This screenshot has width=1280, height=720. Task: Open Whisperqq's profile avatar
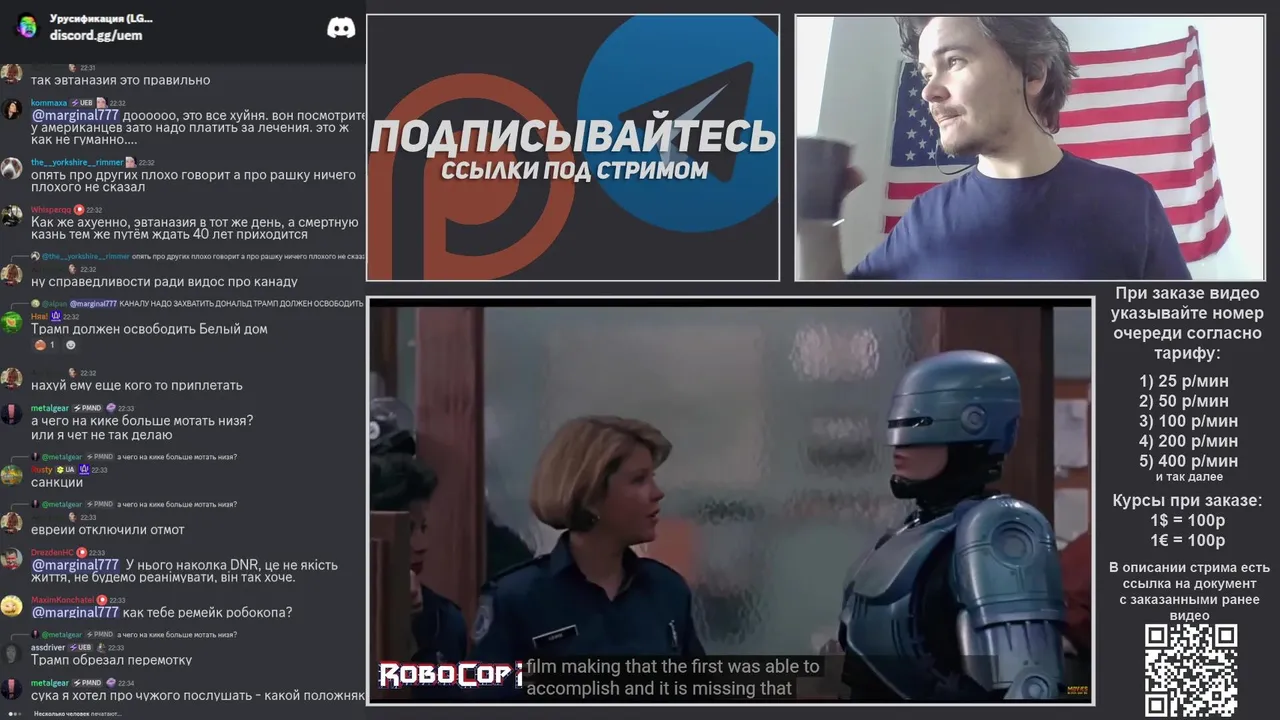pyautogui.click(x=11, y=216)
